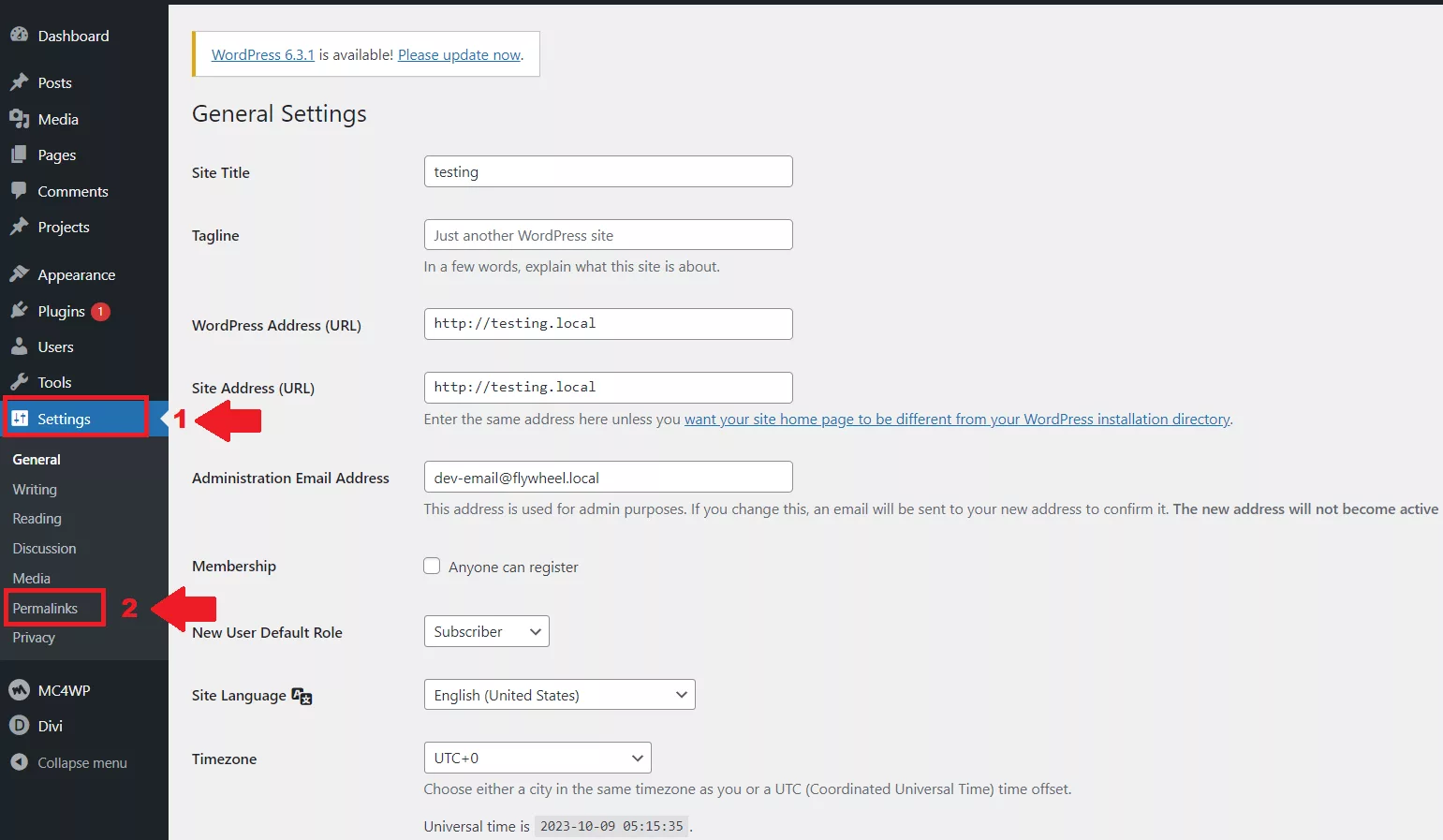Click the Site Language translation icon
The width and height of the screenshot is (1443, 840).
pos(302,696)
